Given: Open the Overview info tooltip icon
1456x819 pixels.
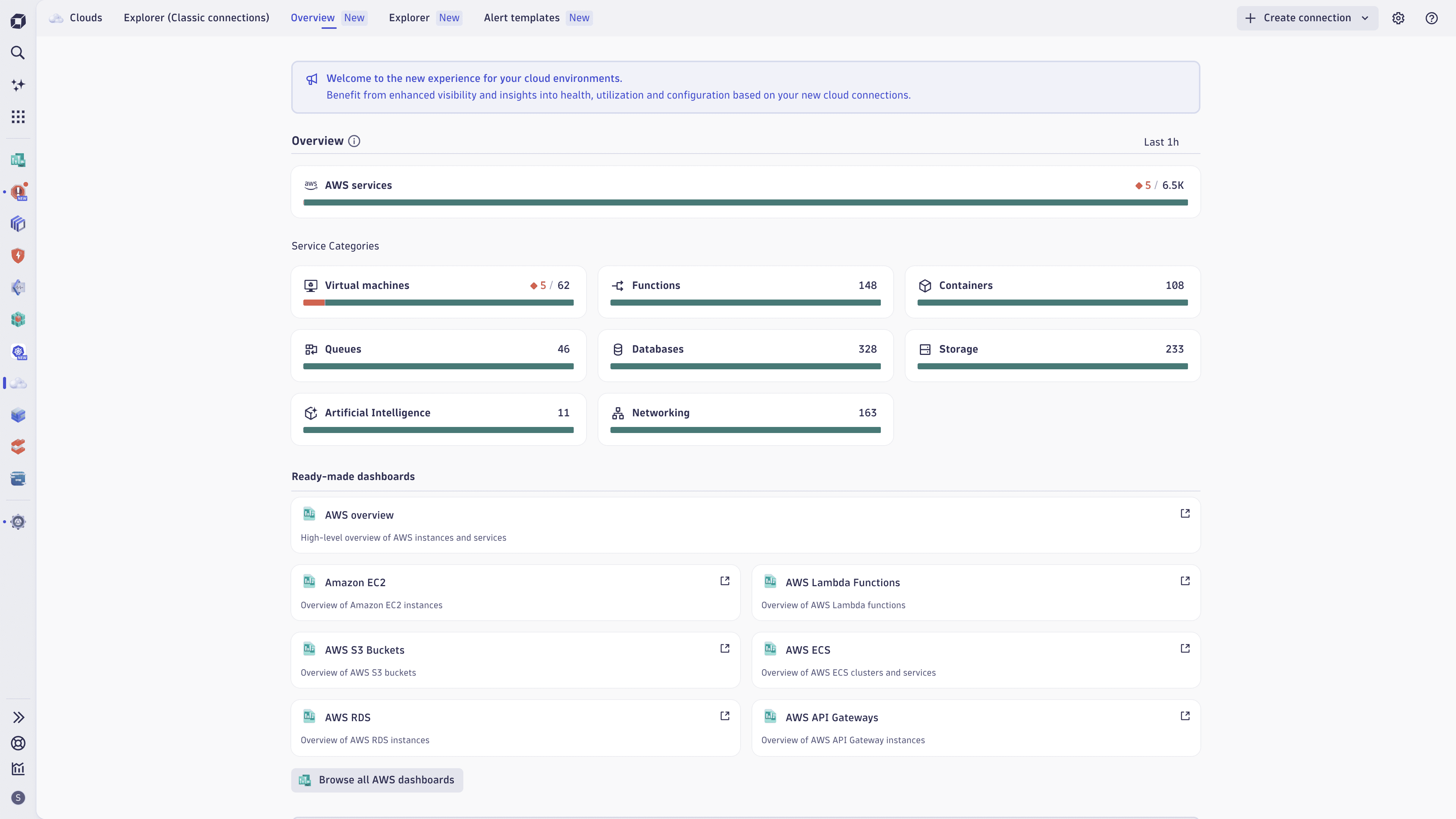Looking at the screenshot, I should [x=355, y=141].
